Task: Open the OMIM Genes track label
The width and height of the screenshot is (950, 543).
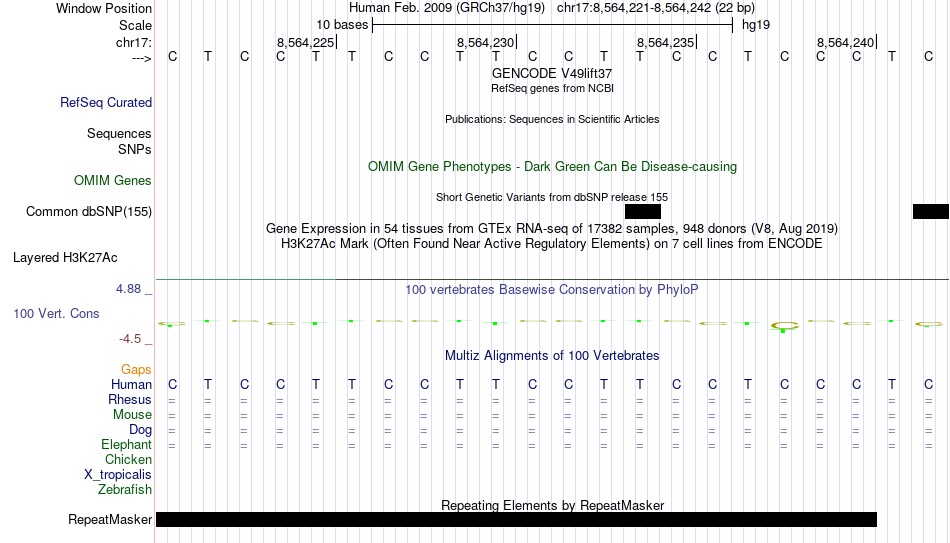Action: click(112, 181)
